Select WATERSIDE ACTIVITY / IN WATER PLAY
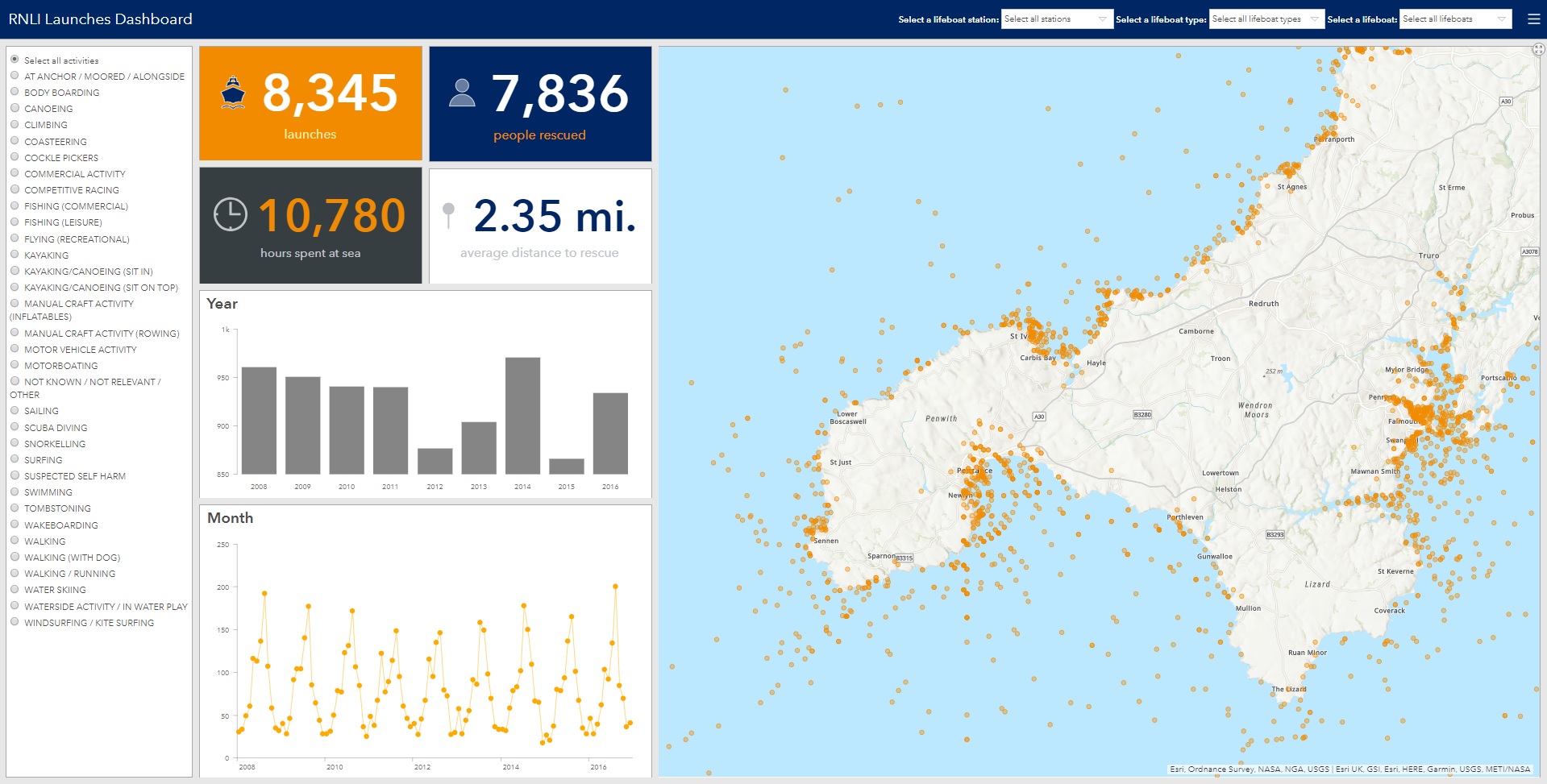Screen dimensions: 1547x784 (15, 606)
